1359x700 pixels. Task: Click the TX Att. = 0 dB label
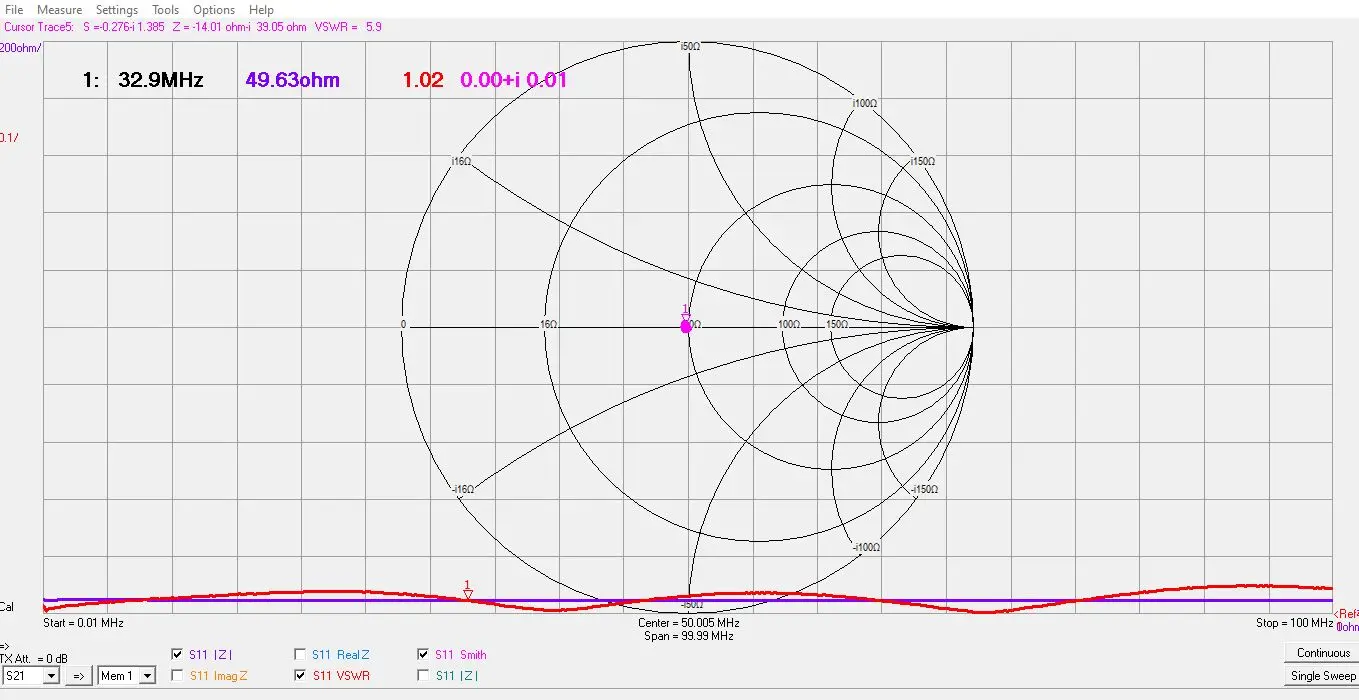click(34, 658)
